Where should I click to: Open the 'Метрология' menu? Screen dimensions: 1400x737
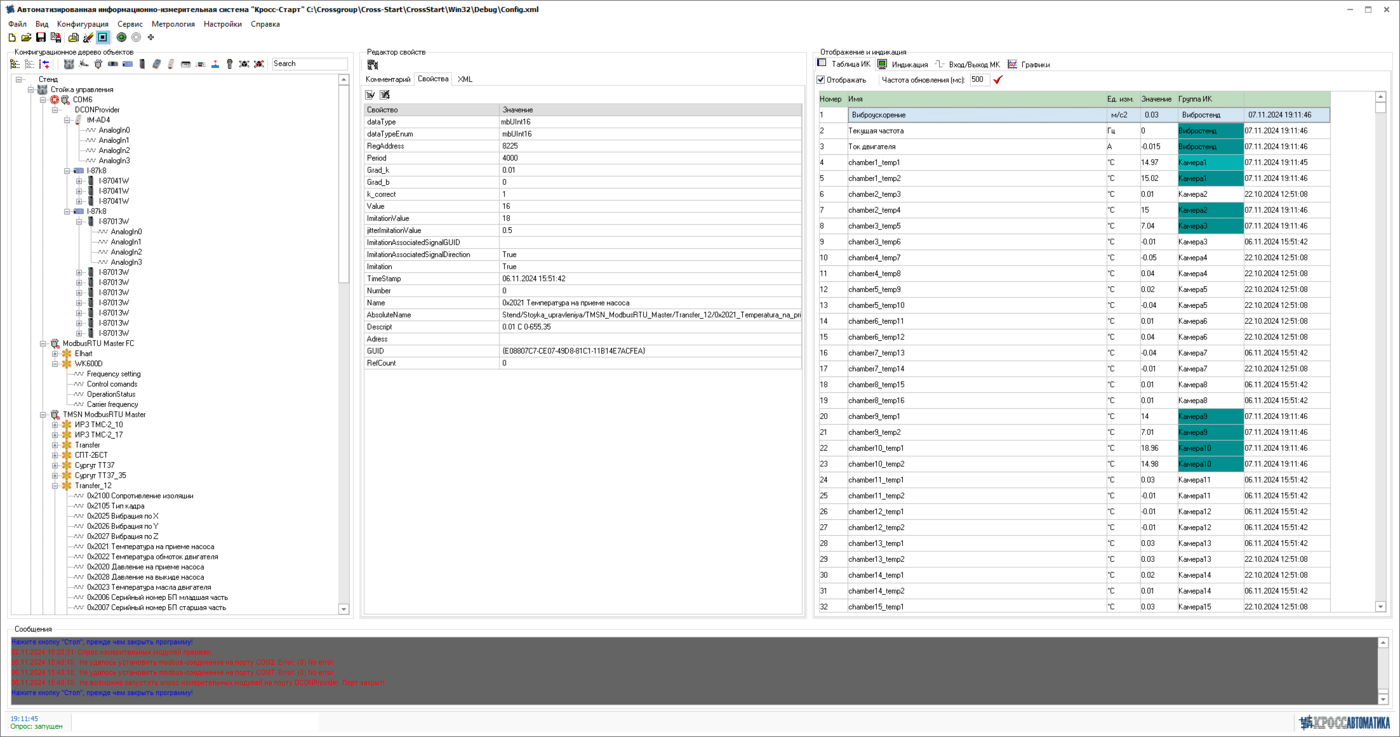point(173,24)
